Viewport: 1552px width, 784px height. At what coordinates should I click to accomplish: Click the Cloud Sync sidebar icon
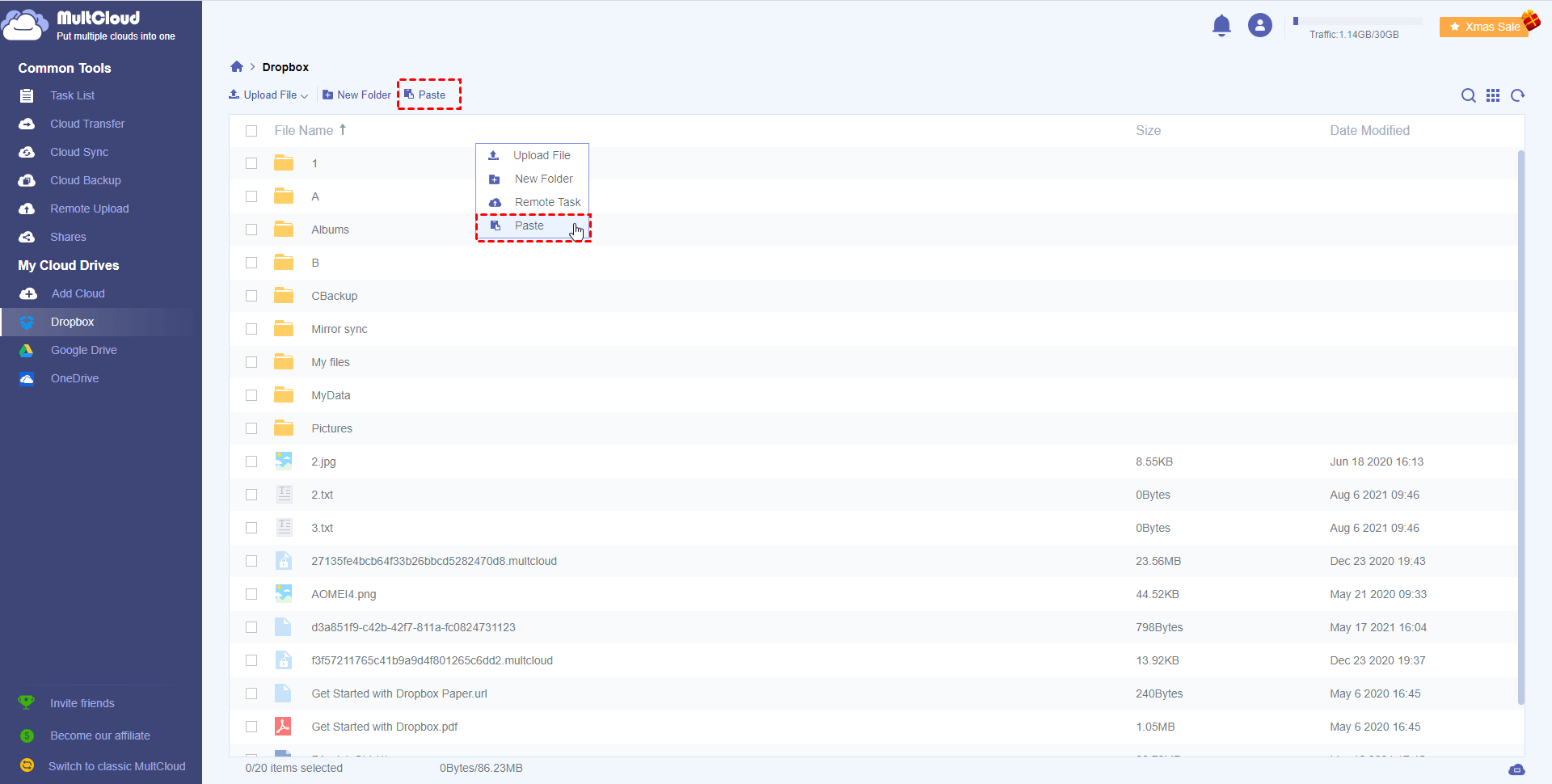coord(27,152)
